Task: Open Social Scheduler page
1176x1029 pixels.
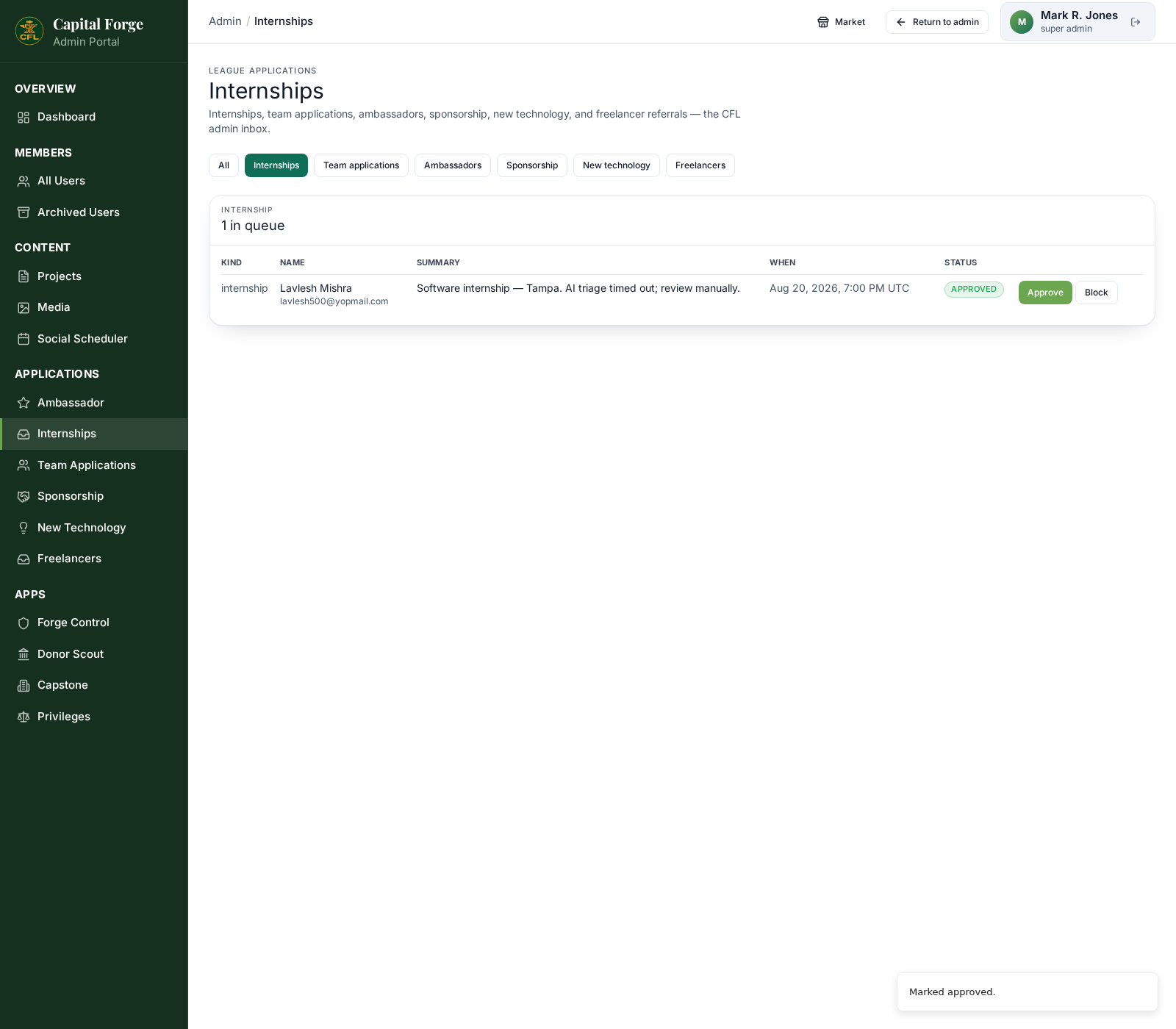Action: coord(94,339)
